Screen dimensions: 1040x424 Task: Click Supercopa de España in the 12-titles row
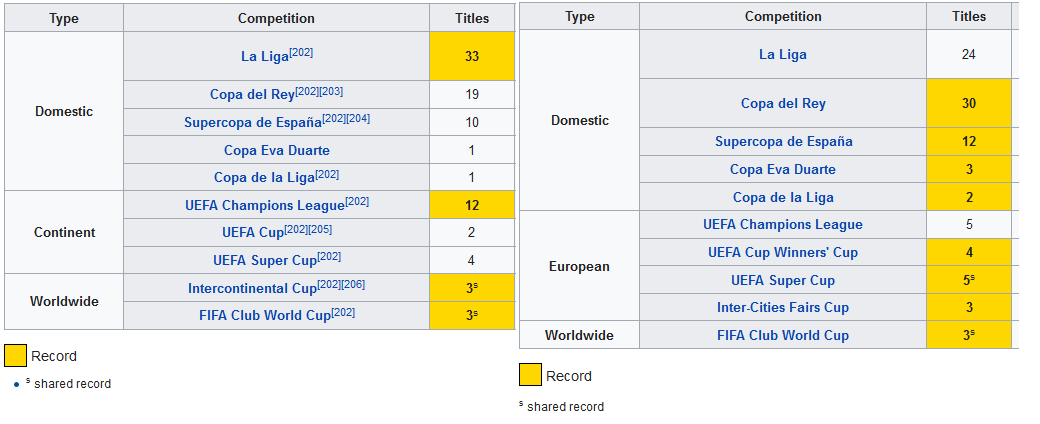coord(783,141)
